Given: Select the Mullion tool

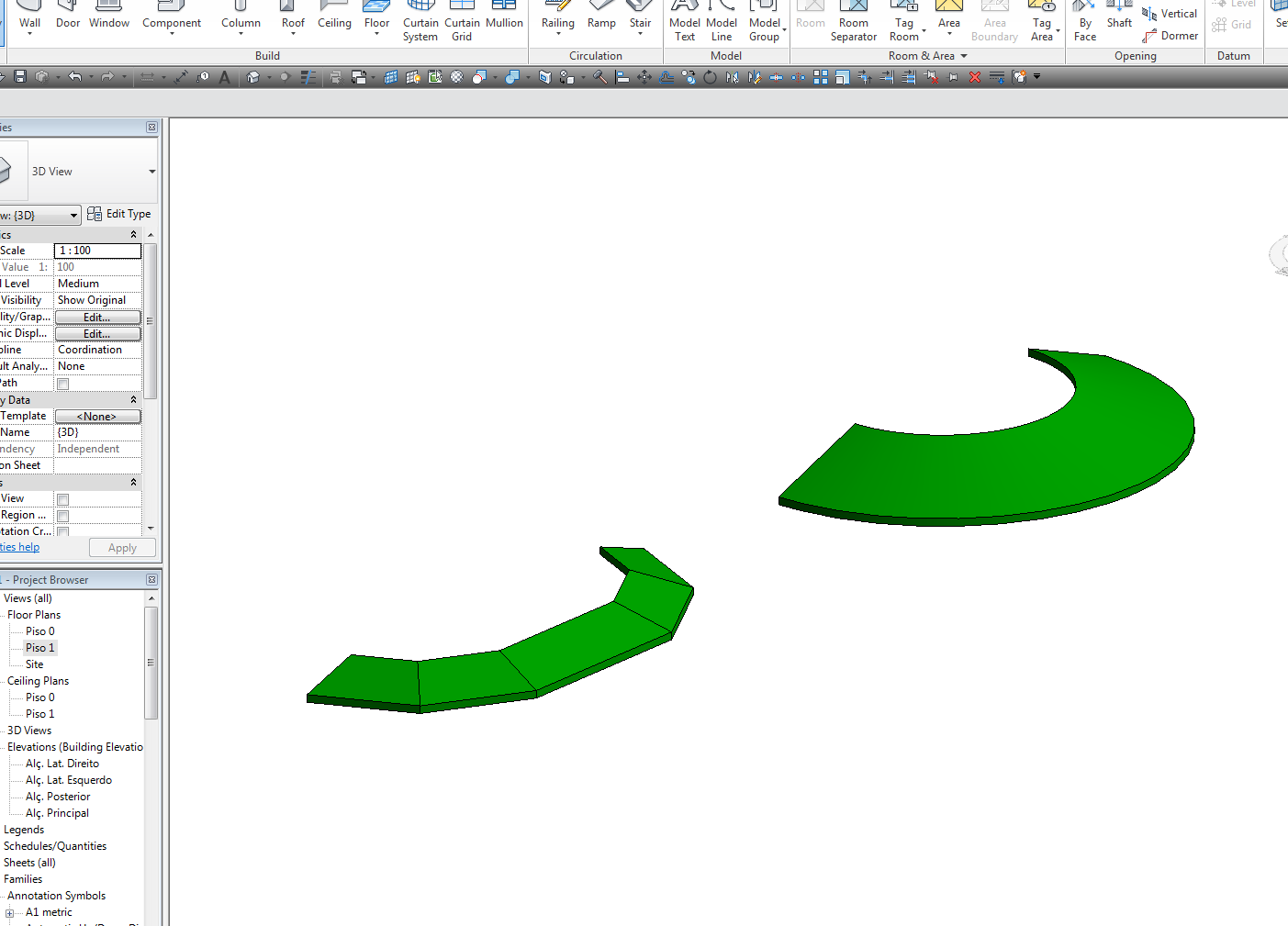Looking at the screenshot, I should (x=504, y=15).
